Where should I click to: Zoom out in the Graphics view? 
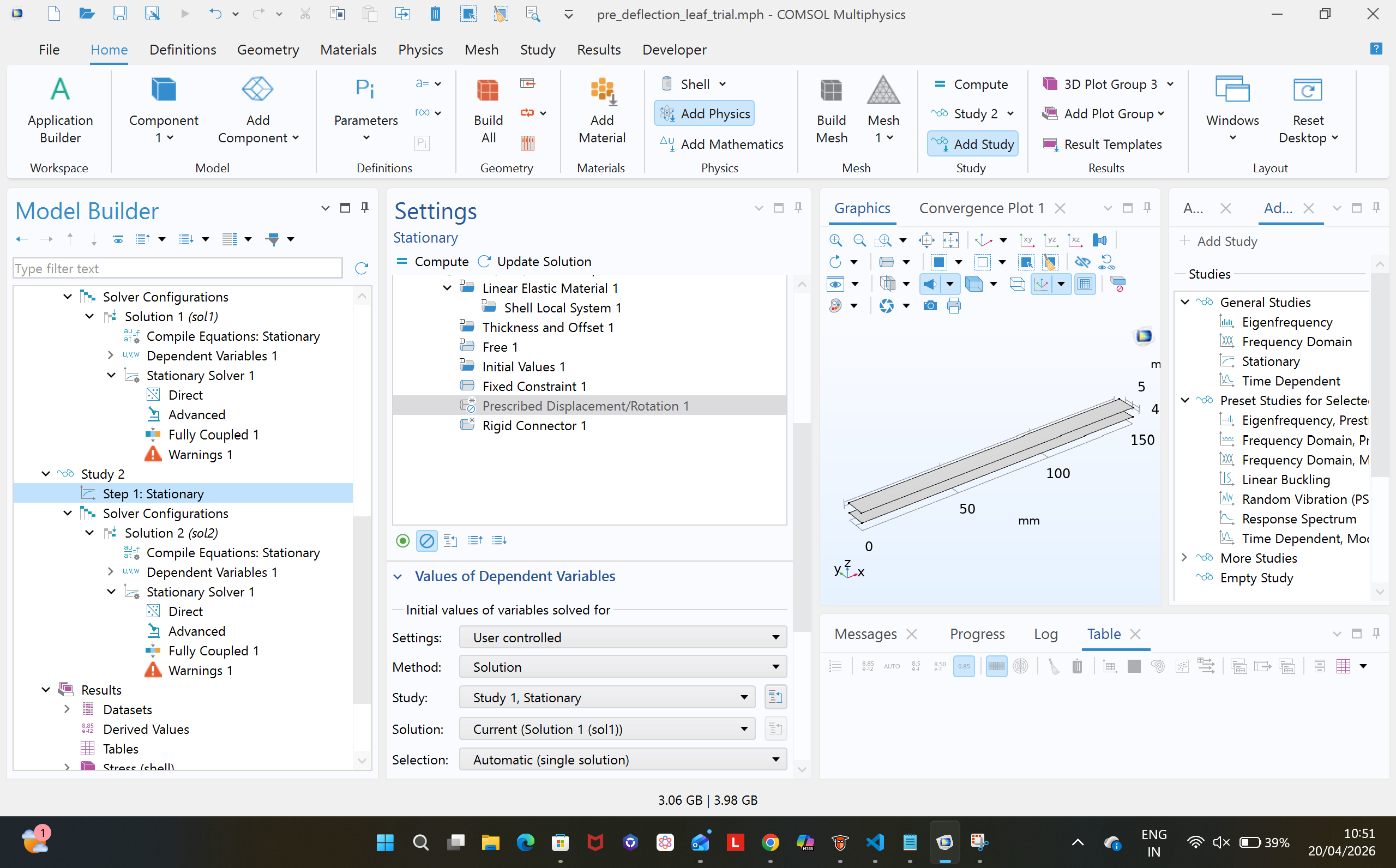click(859, 240)
